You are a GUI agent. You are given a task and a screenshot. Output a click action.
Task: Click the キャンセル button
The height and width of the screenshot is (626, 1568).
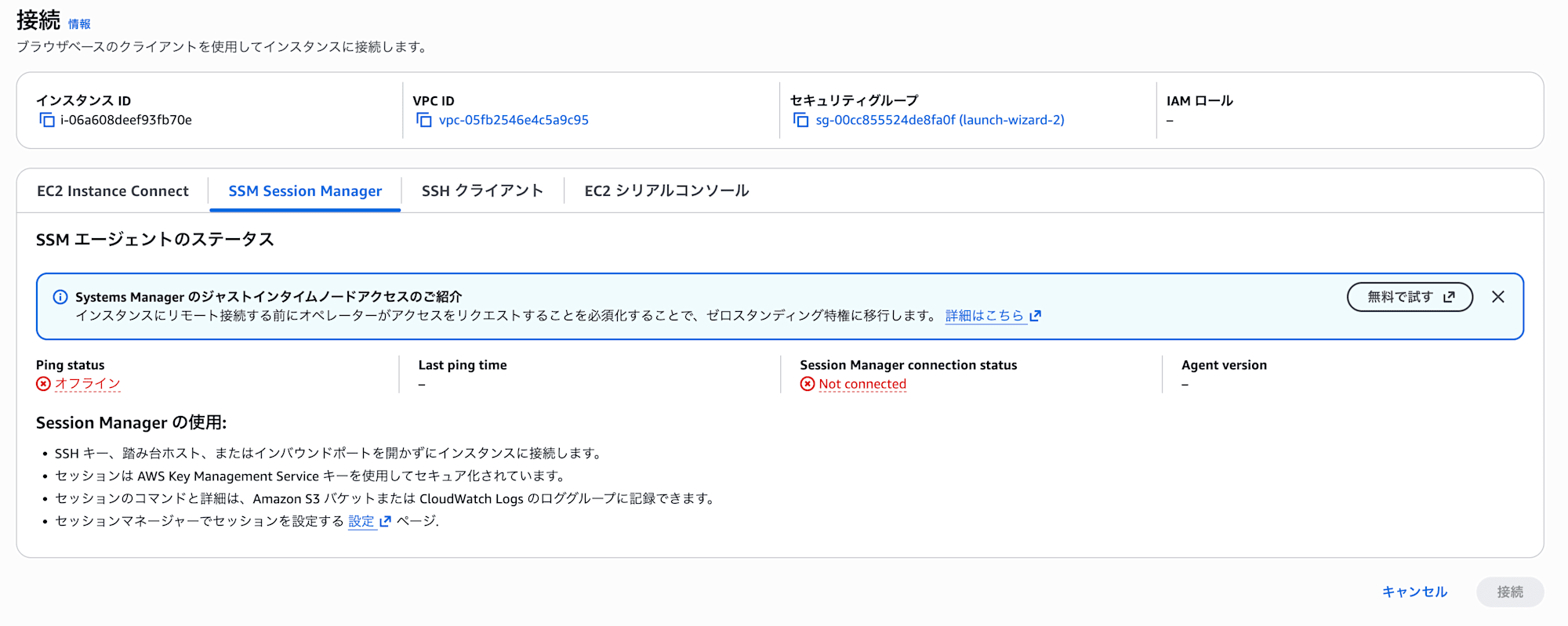[1414, 592]
